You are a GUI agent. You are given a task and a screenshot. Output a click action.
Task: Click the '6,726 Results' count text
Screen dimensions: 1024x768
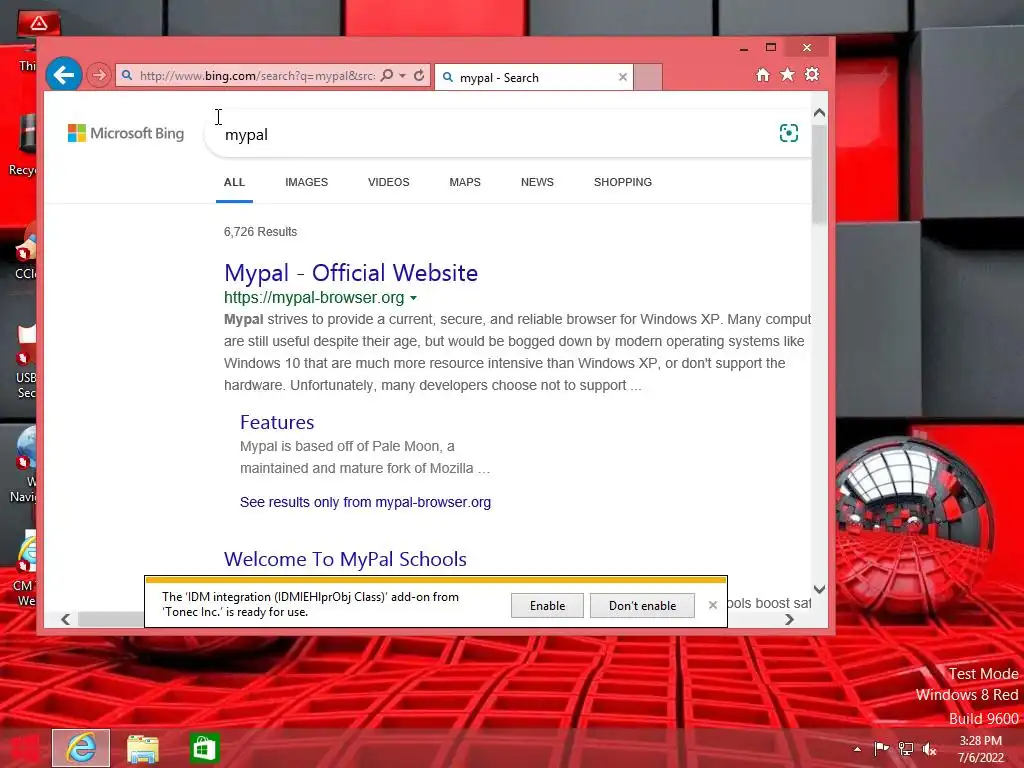261,232
